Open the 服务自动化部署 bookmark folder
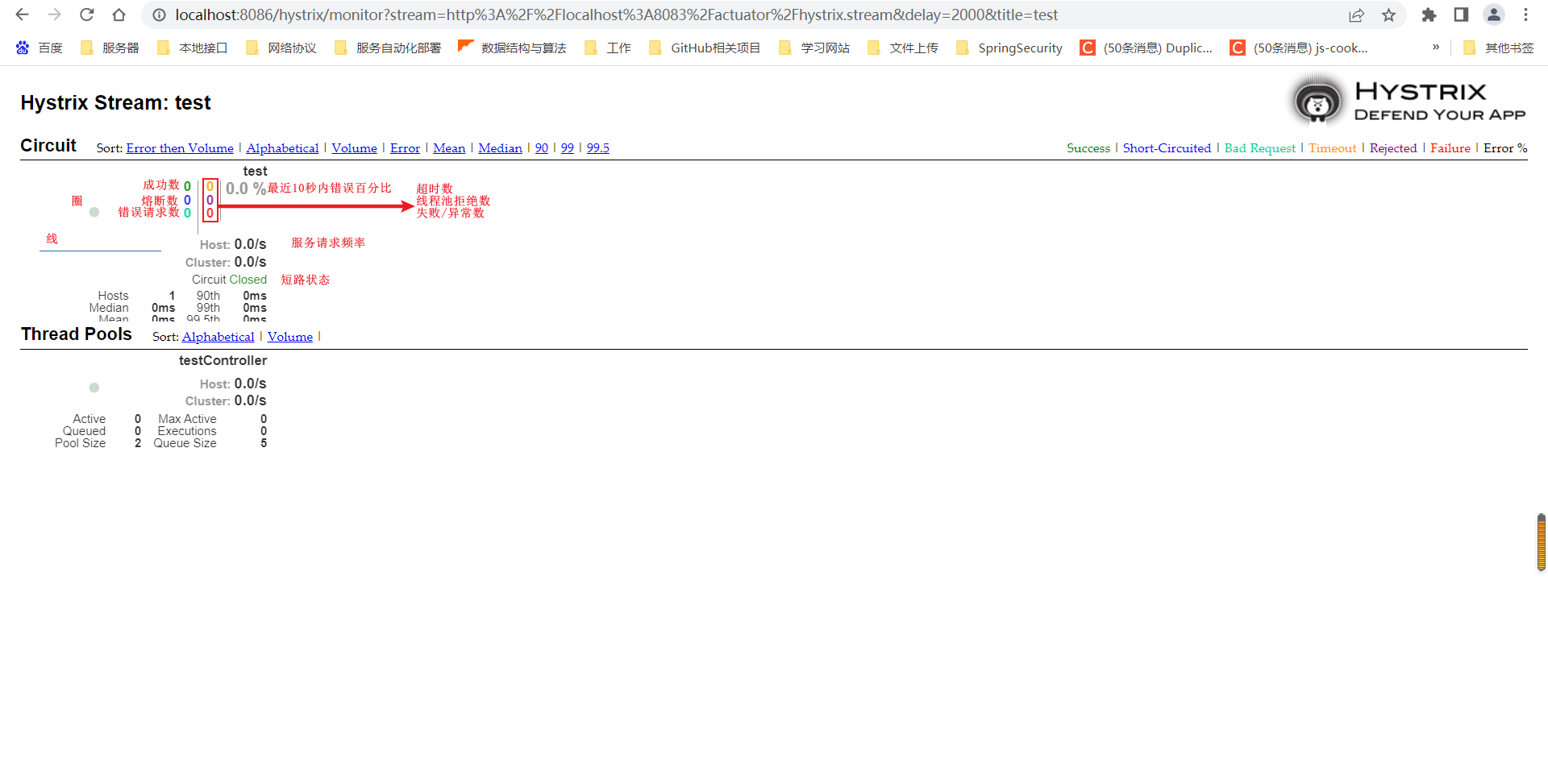The width and height of the screenshot is (1548, 784). pos(387,48)
